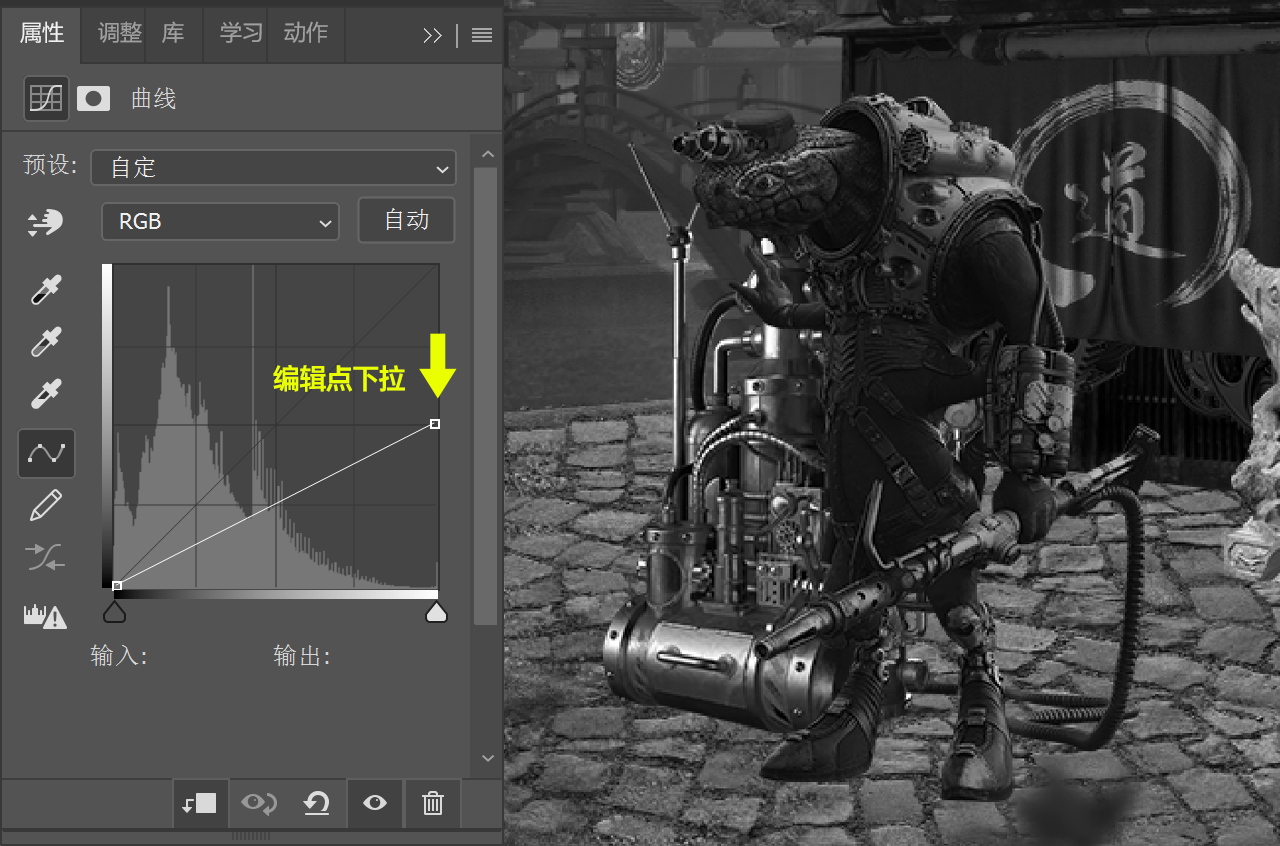1280x846 pixels.
Task: Select the Curves adjustment icon
Action: (x=46, y=98)
